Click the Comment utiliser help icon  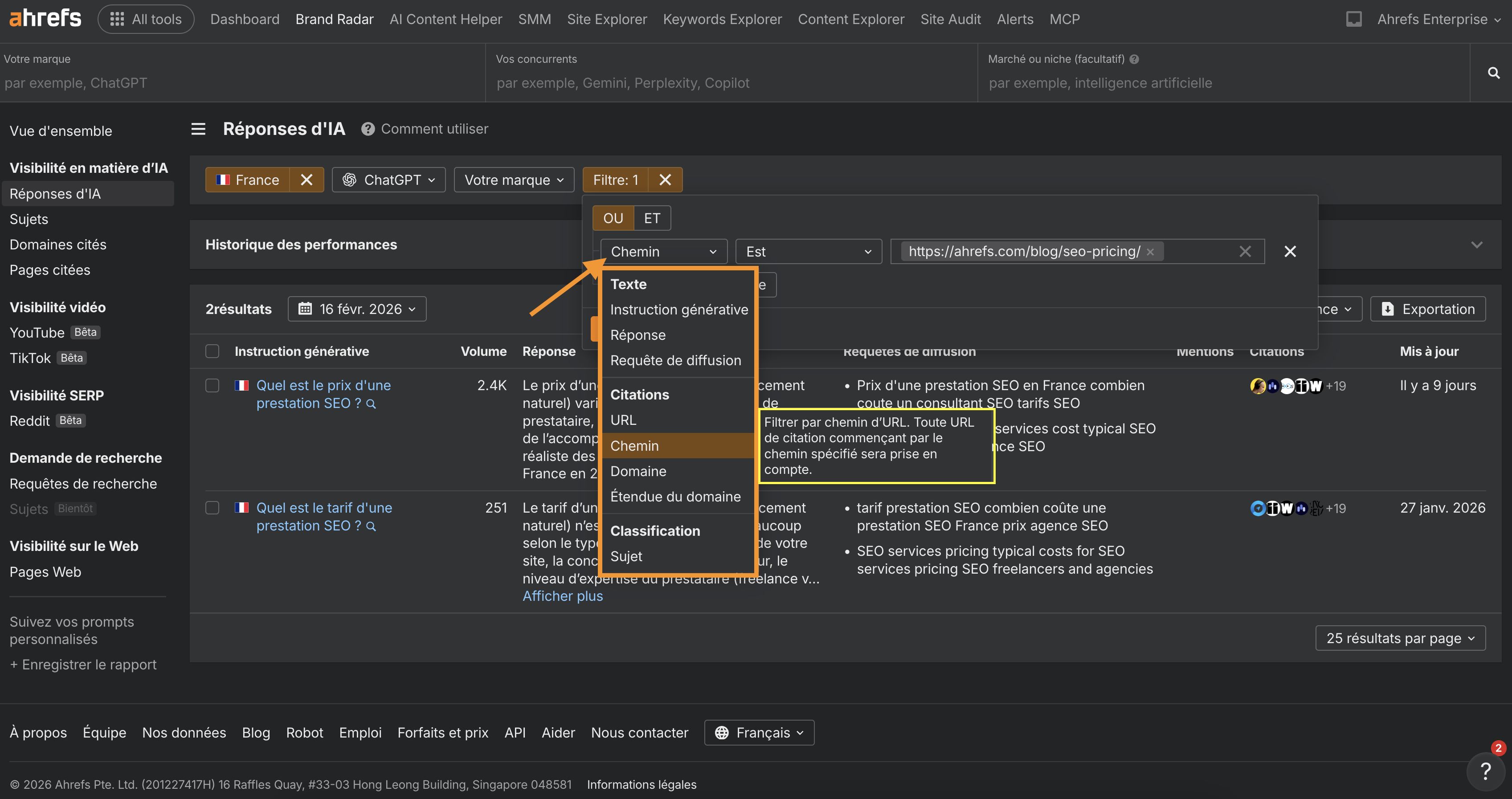tap(368, 129)
